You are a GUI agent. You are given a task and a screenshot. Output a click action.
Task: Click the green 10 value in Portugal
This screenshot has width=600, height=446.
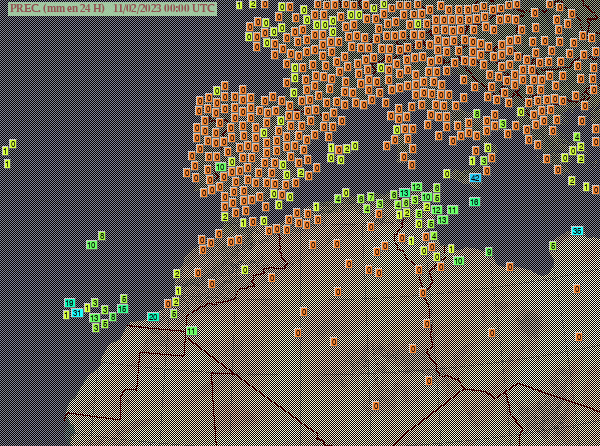(x=220, y=167)
